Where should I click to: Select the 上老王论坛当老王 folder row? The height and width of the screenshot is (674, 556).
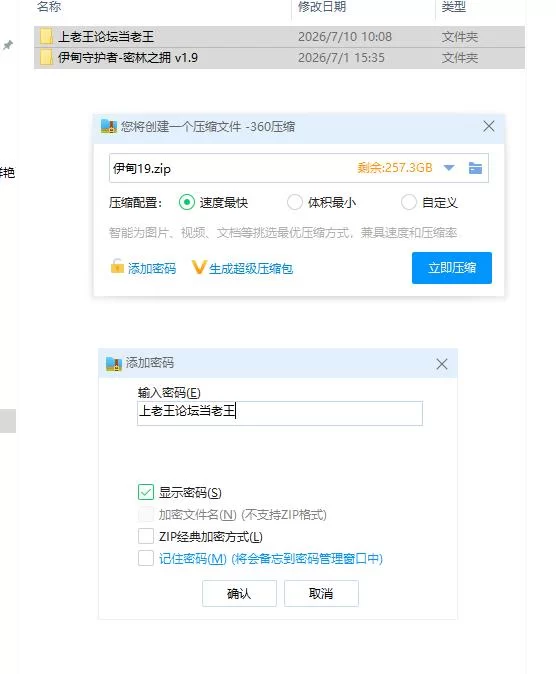[x=279, y=37]
